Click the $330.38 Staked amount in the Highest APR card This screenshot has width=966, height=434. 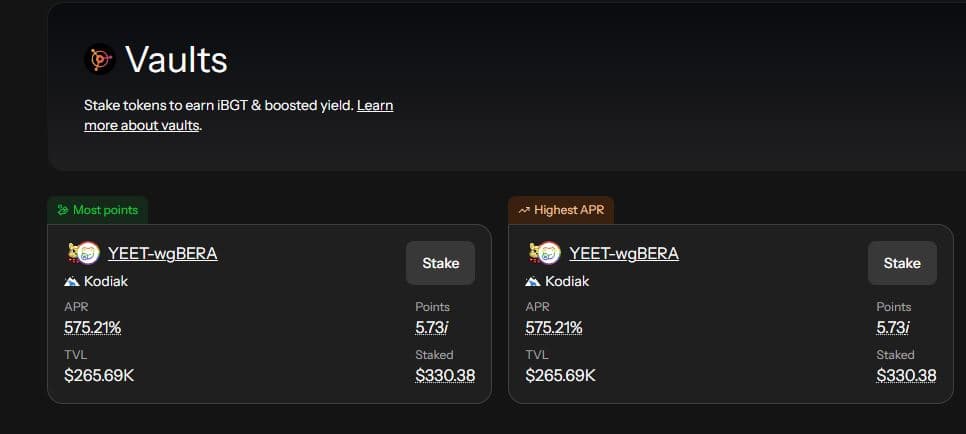click(906, 376)
